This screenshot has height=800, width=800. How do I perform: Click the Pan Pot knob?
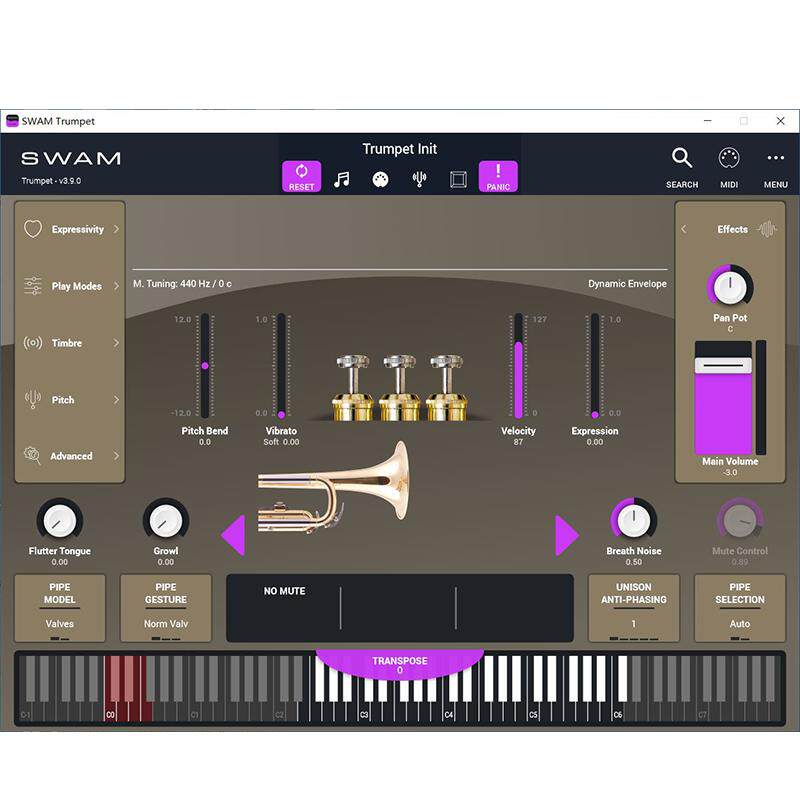(x=730, y=286)
